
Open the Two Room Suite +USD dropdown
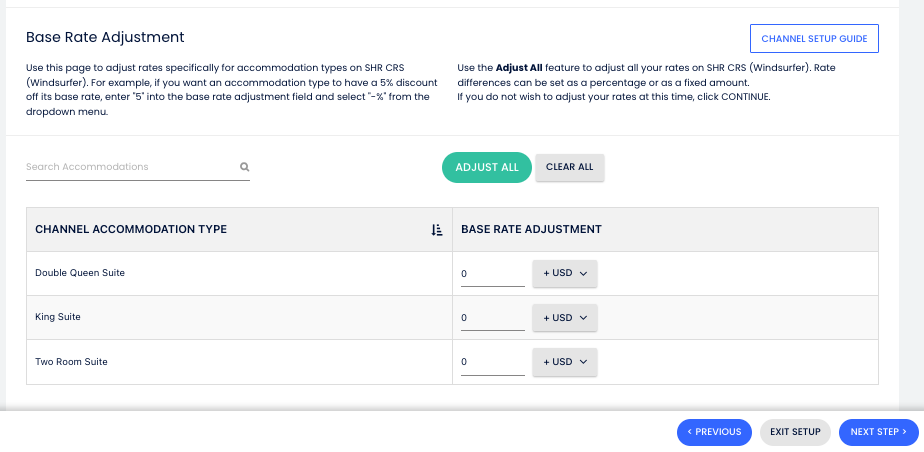(564, 362)
